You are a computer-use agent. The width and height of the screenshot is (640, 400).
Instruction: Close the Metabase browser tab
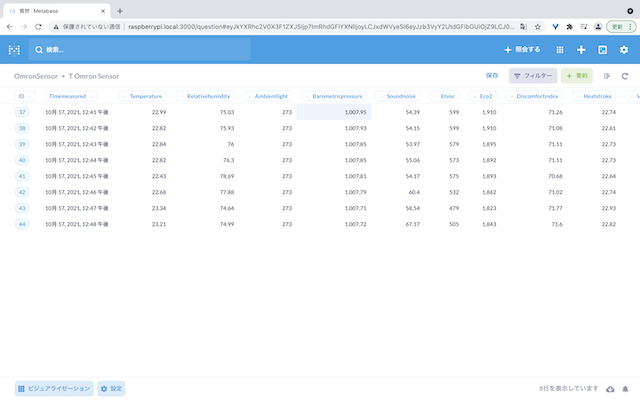coord(103,11)
